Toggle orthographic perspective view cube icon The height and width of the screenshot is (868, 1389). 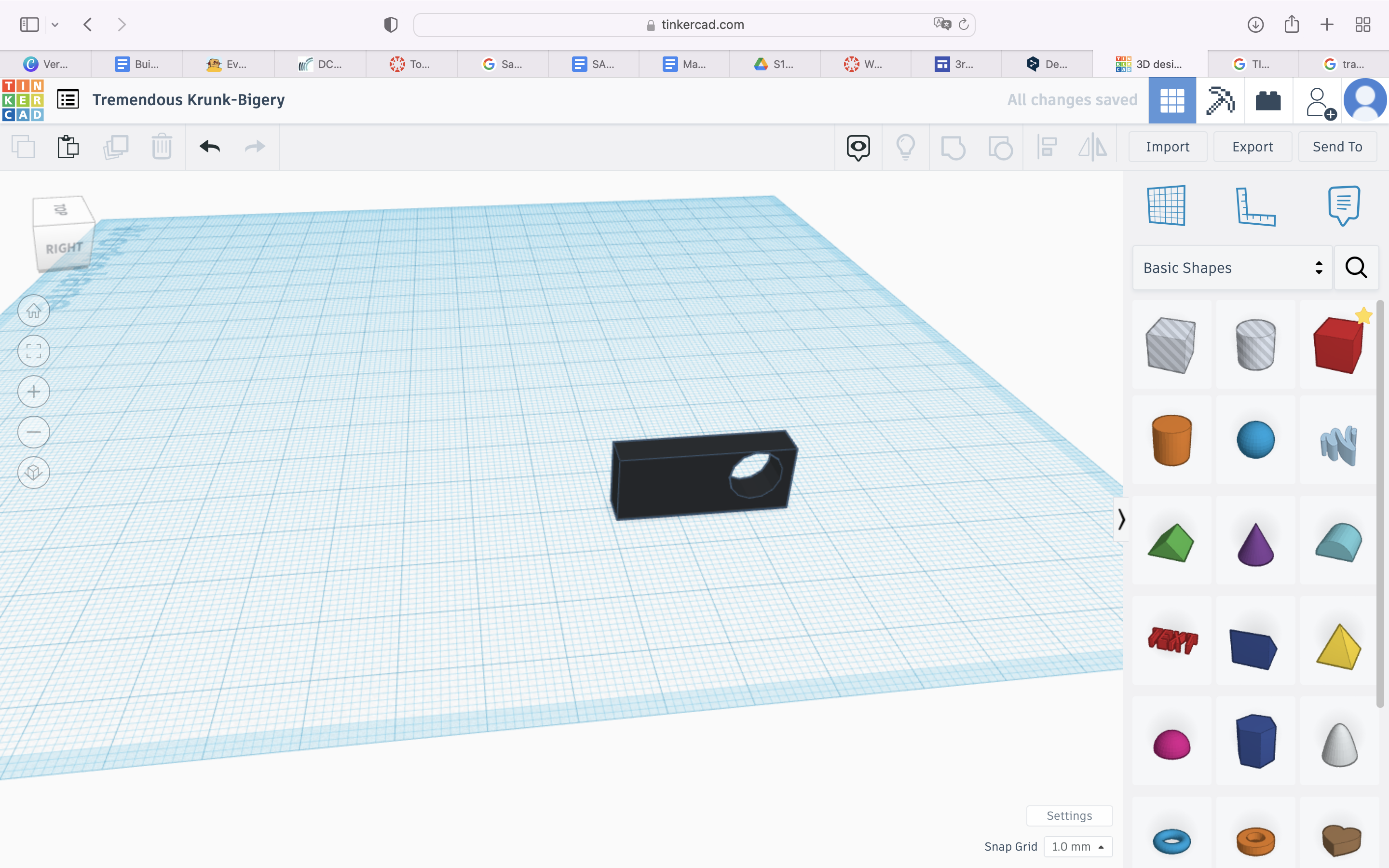coord(34,473)
